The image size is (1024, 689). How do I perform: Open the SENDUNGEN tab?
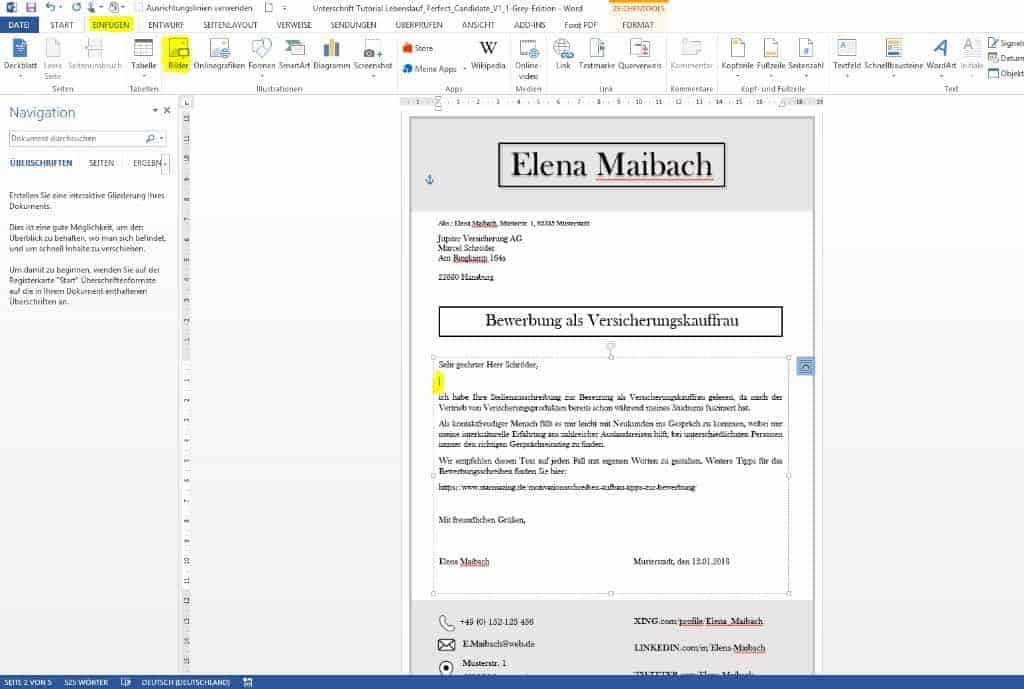[353, 25]
